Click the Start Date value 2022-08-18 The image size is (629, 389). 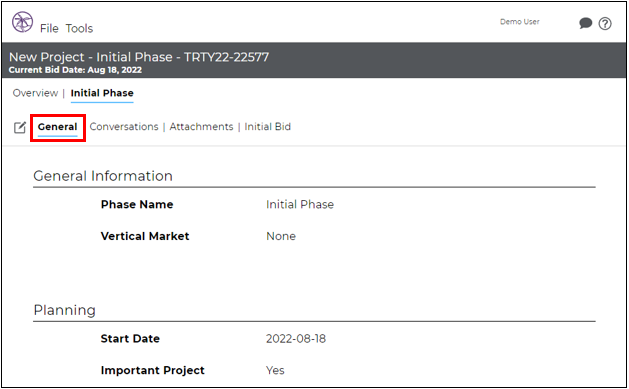point(296,339)
